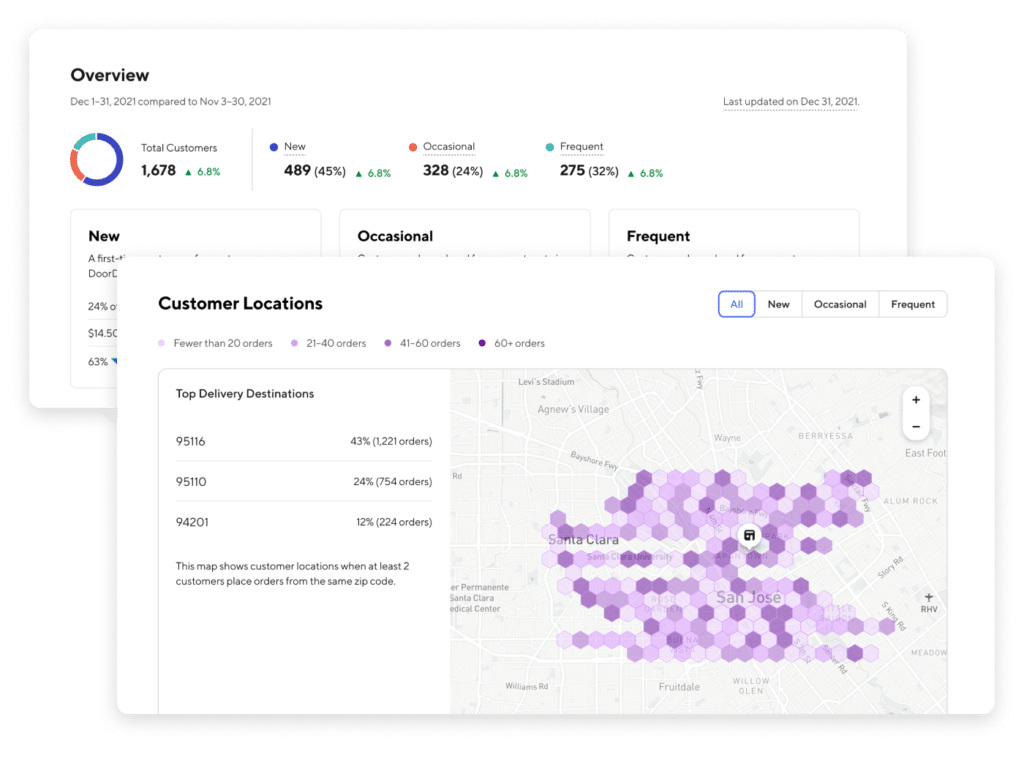Screen dimensions: 1024x758
Task: Click the store location pin on map
Action: point(749,535)
